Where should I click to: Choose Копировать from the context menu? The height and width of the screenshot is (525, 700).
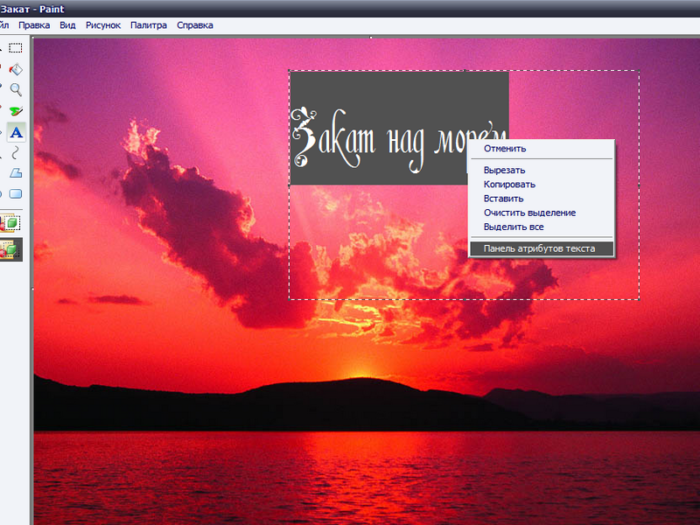509,185
